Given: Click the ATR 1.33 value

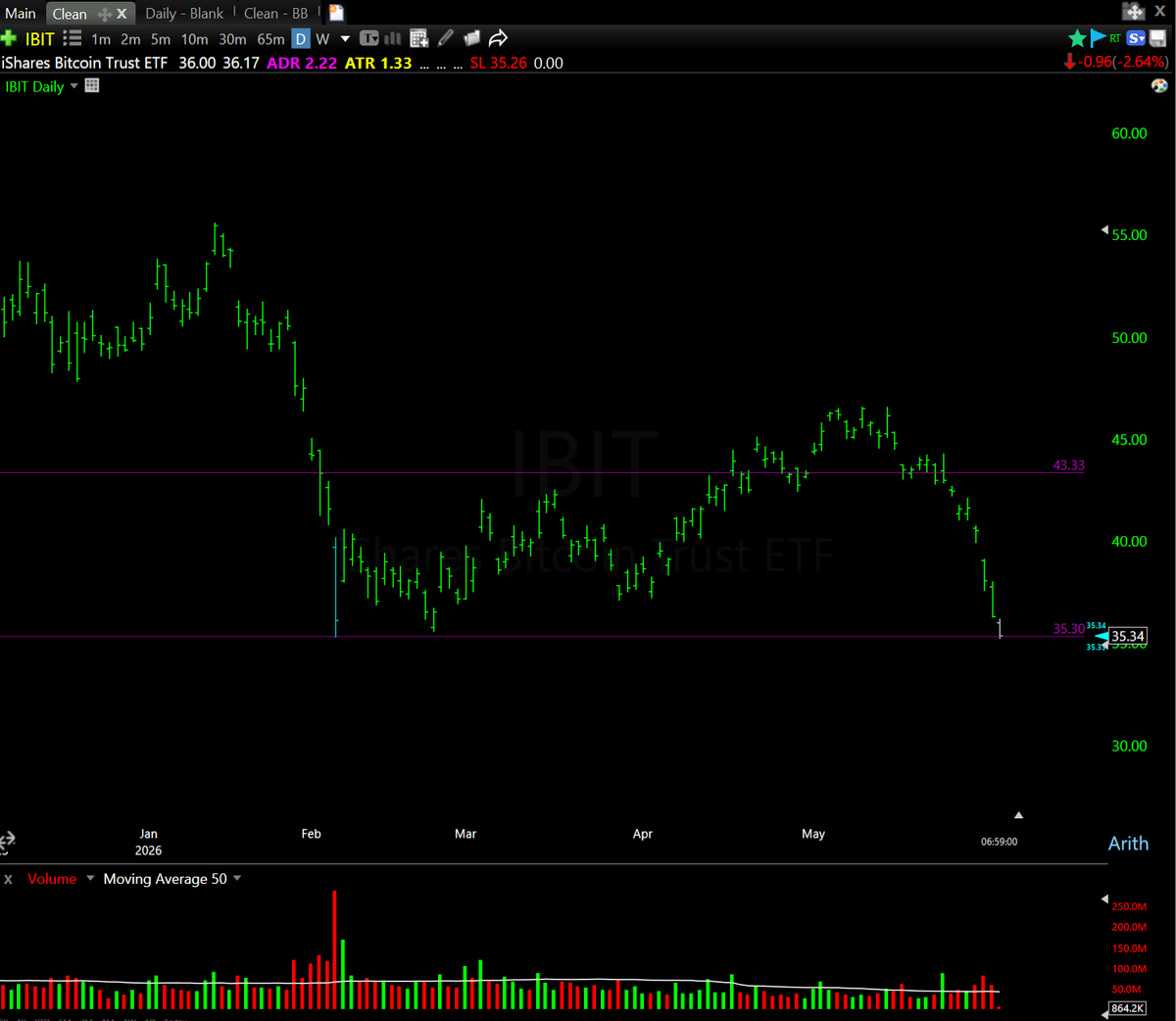Looking at the screenshot, I should [x=378, y=63].
